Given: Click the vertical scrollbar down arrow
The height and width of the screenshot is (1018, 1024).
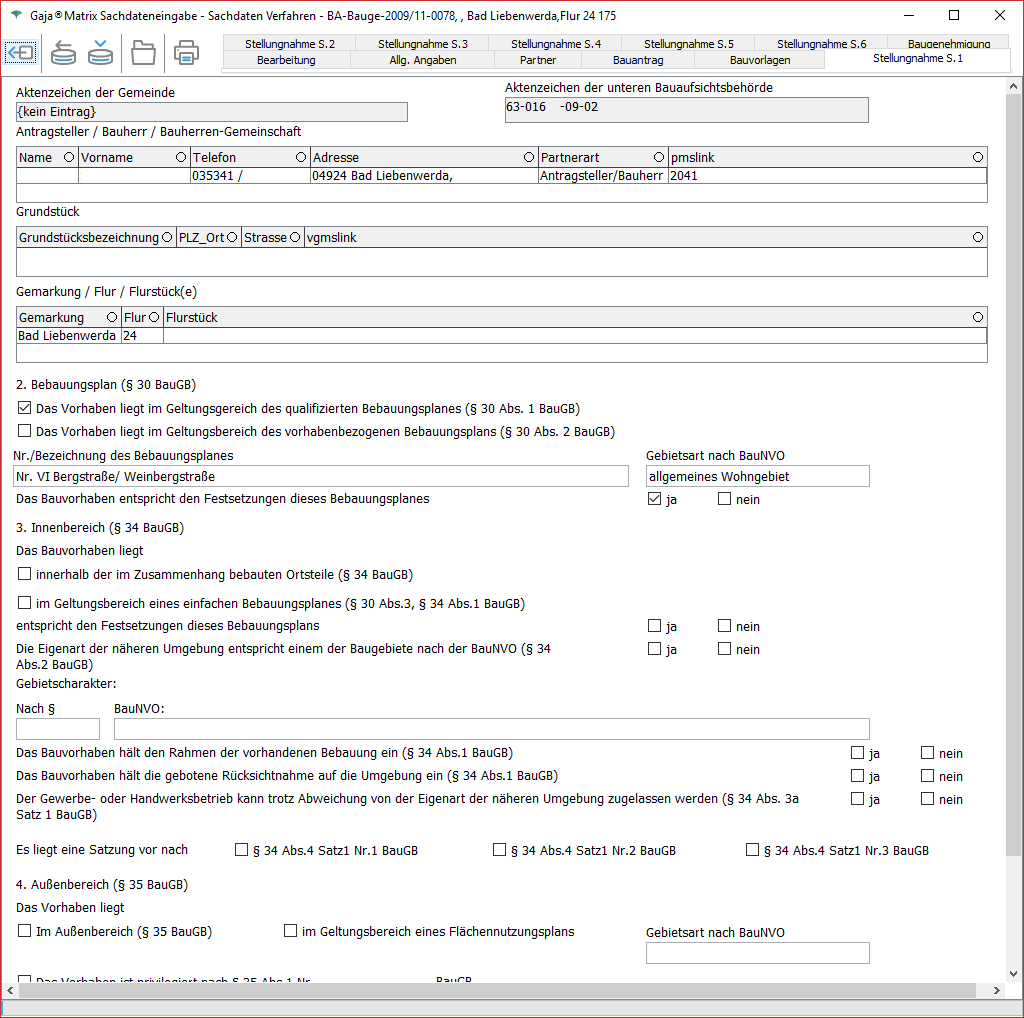Looking at the screenshot, I should [1014, 972].
